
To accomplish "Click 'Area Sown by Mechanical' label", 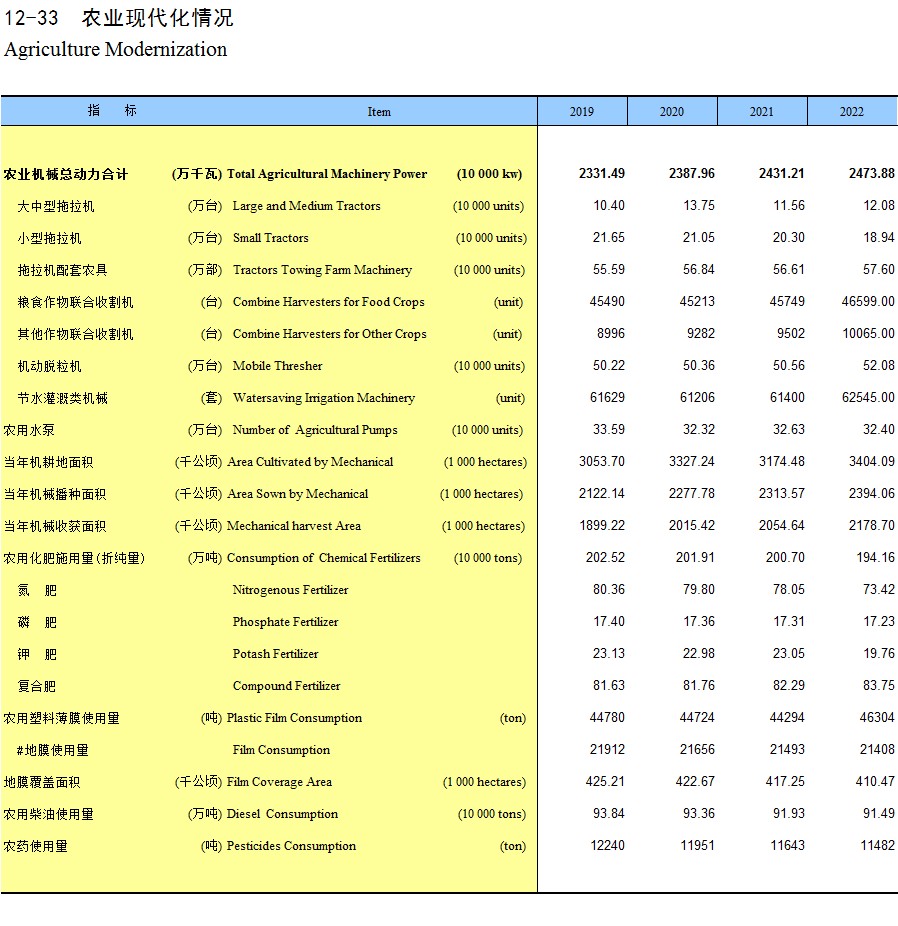I will click(298, 494).
